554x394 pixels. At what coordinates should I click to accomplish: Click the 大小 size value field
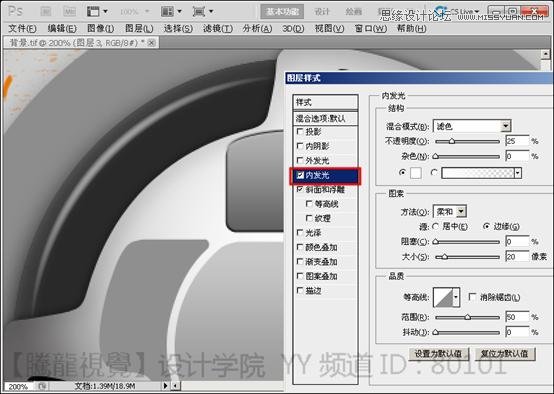pos(517,257)
